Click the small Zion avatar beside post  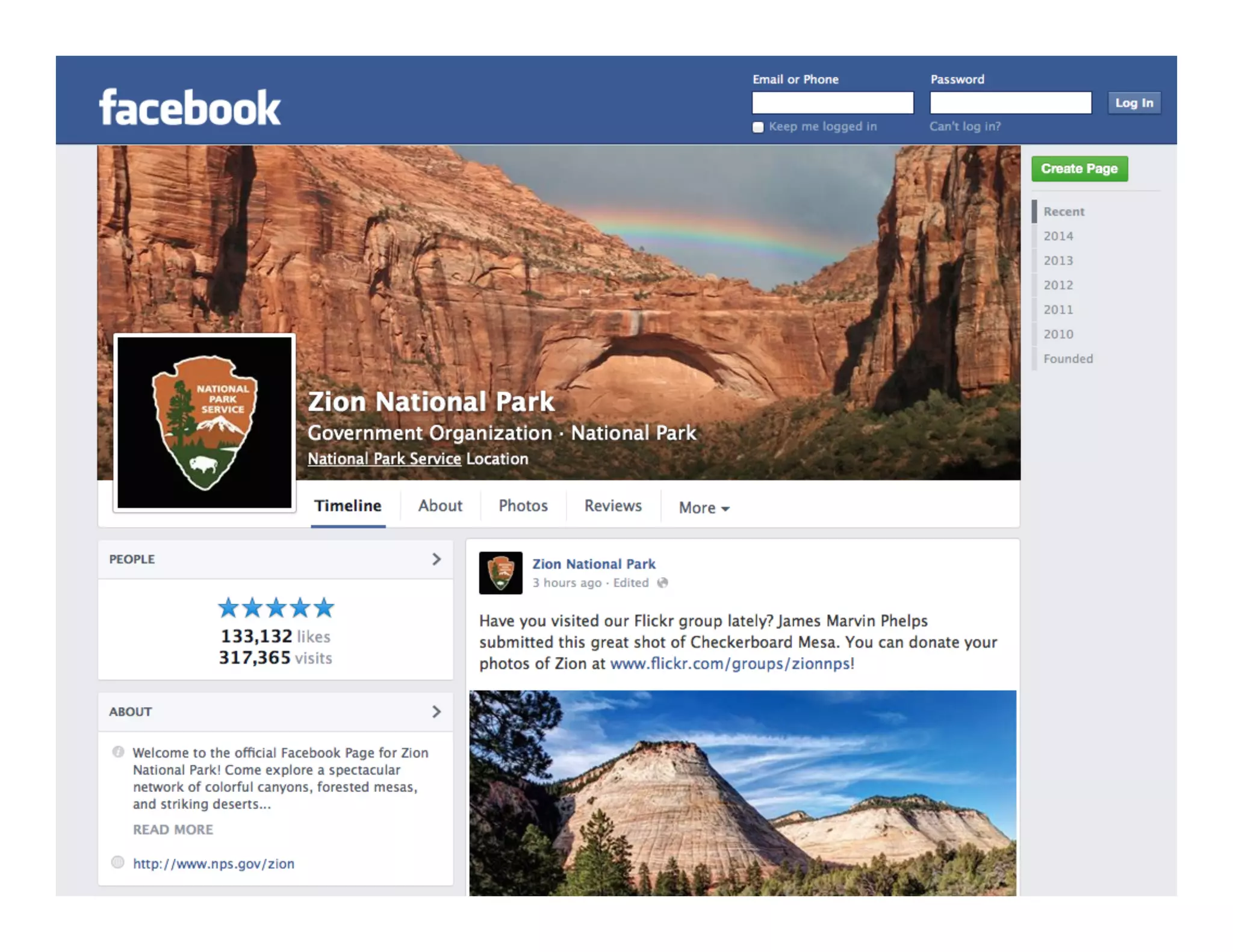[x=500, y=573]
